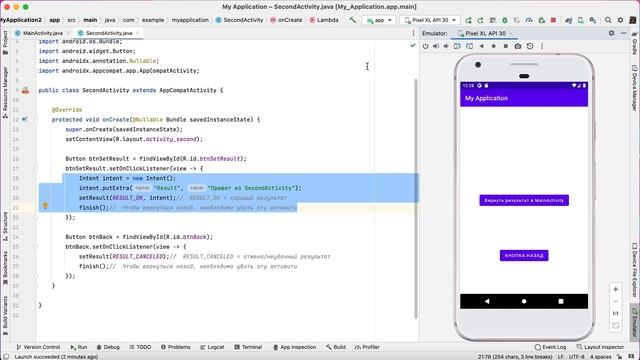Open the Profiler tool window tab
This screenshot has width=640, height=360.
point(367,347)
